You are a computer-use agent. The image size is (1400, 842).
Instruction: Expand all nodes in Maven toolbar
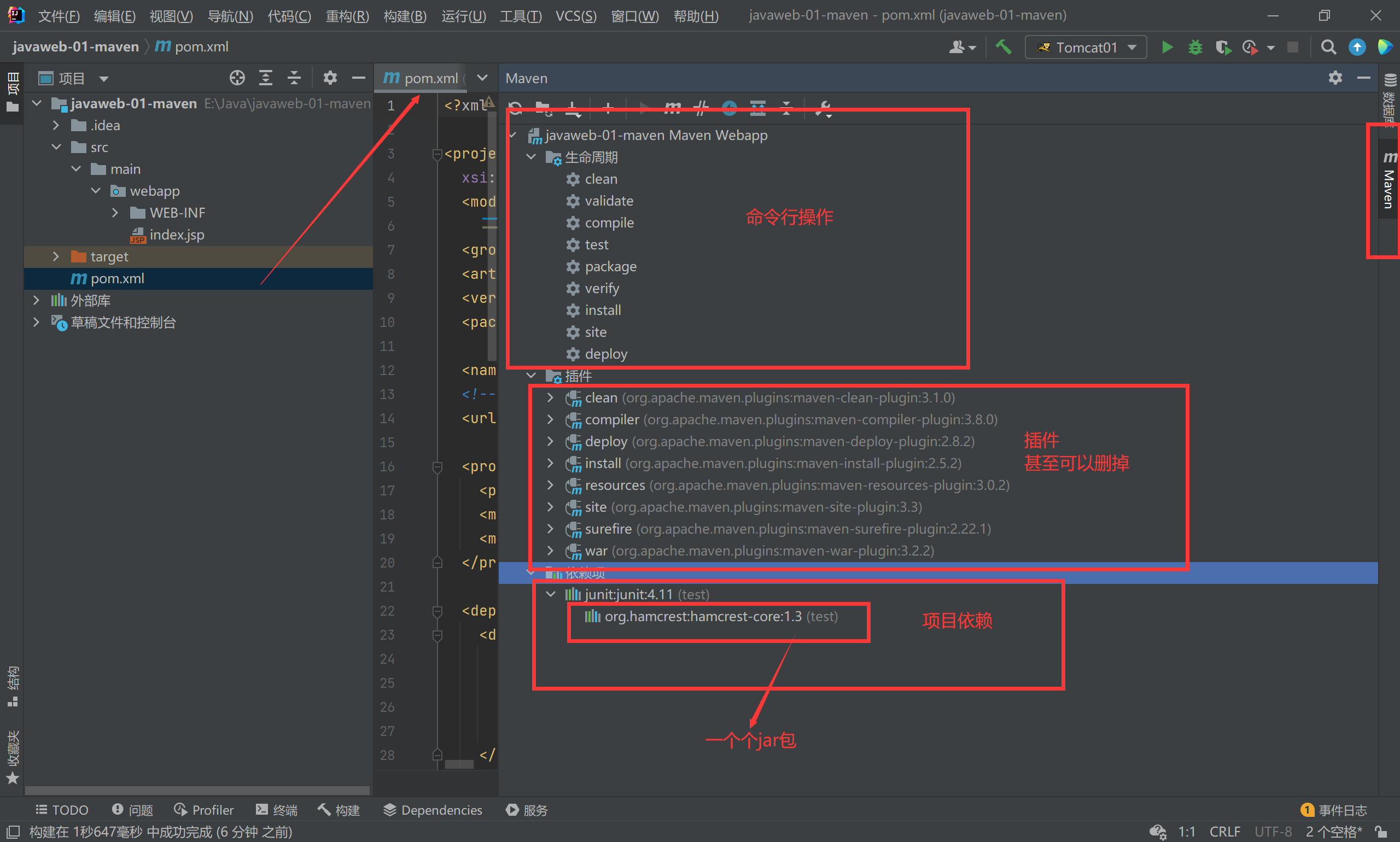pos(758,108)
